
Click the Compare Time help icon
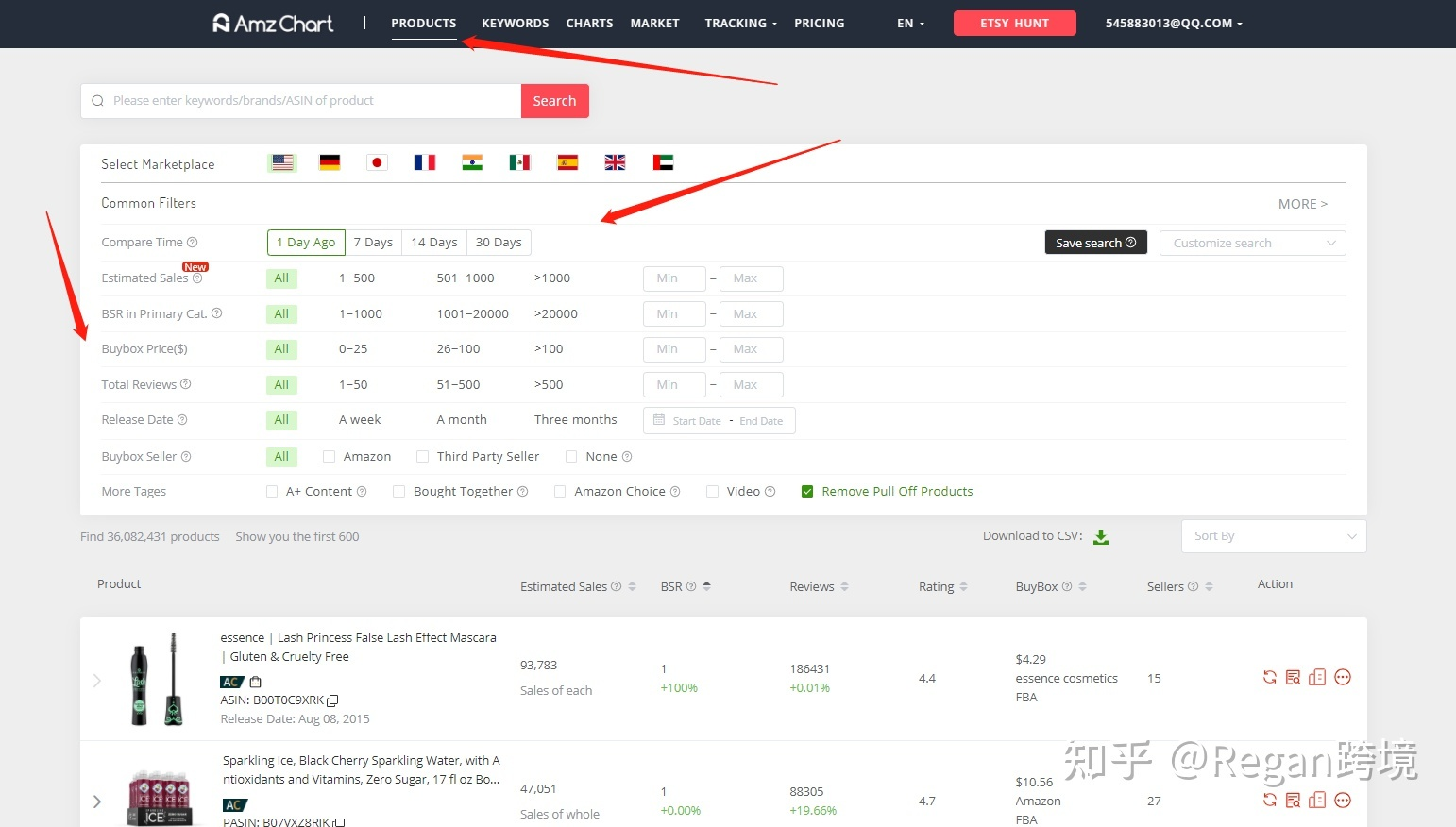[193, 242]
